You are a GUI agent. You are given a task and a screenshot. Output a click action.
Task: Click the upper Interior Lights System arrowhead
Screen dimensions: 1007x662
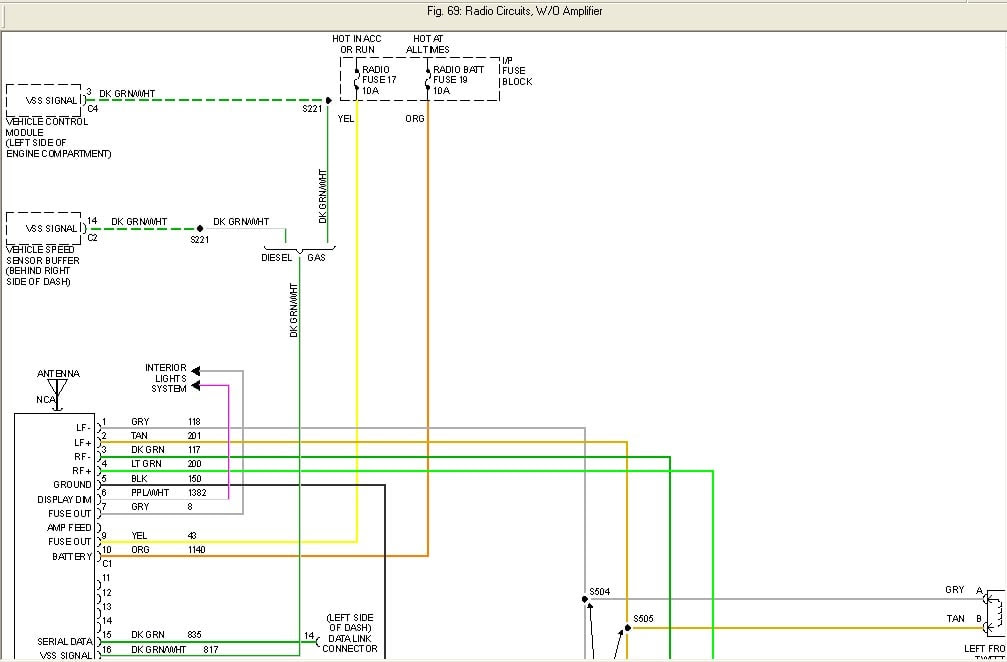(196, 369)
